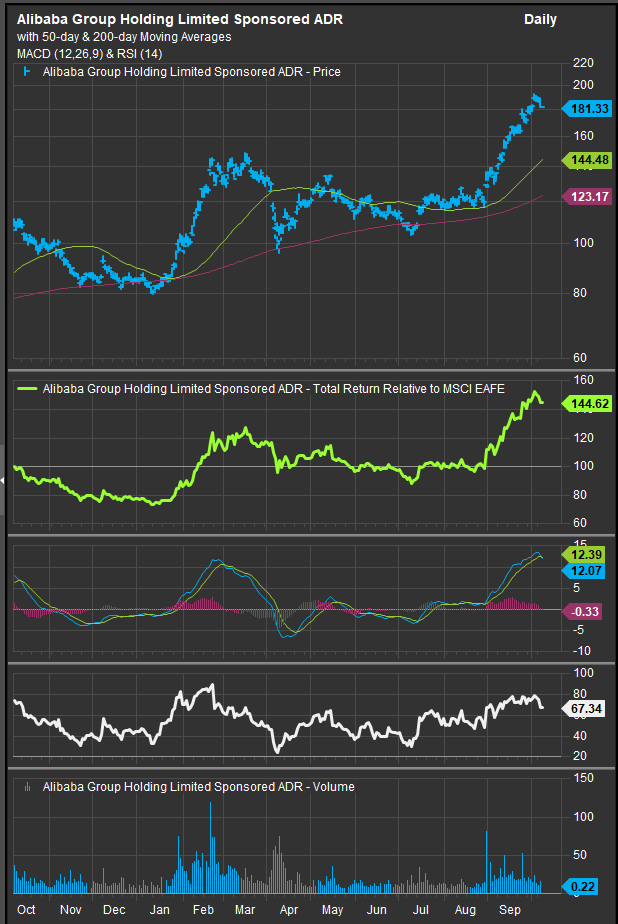Select the Price series legend label

190,71
